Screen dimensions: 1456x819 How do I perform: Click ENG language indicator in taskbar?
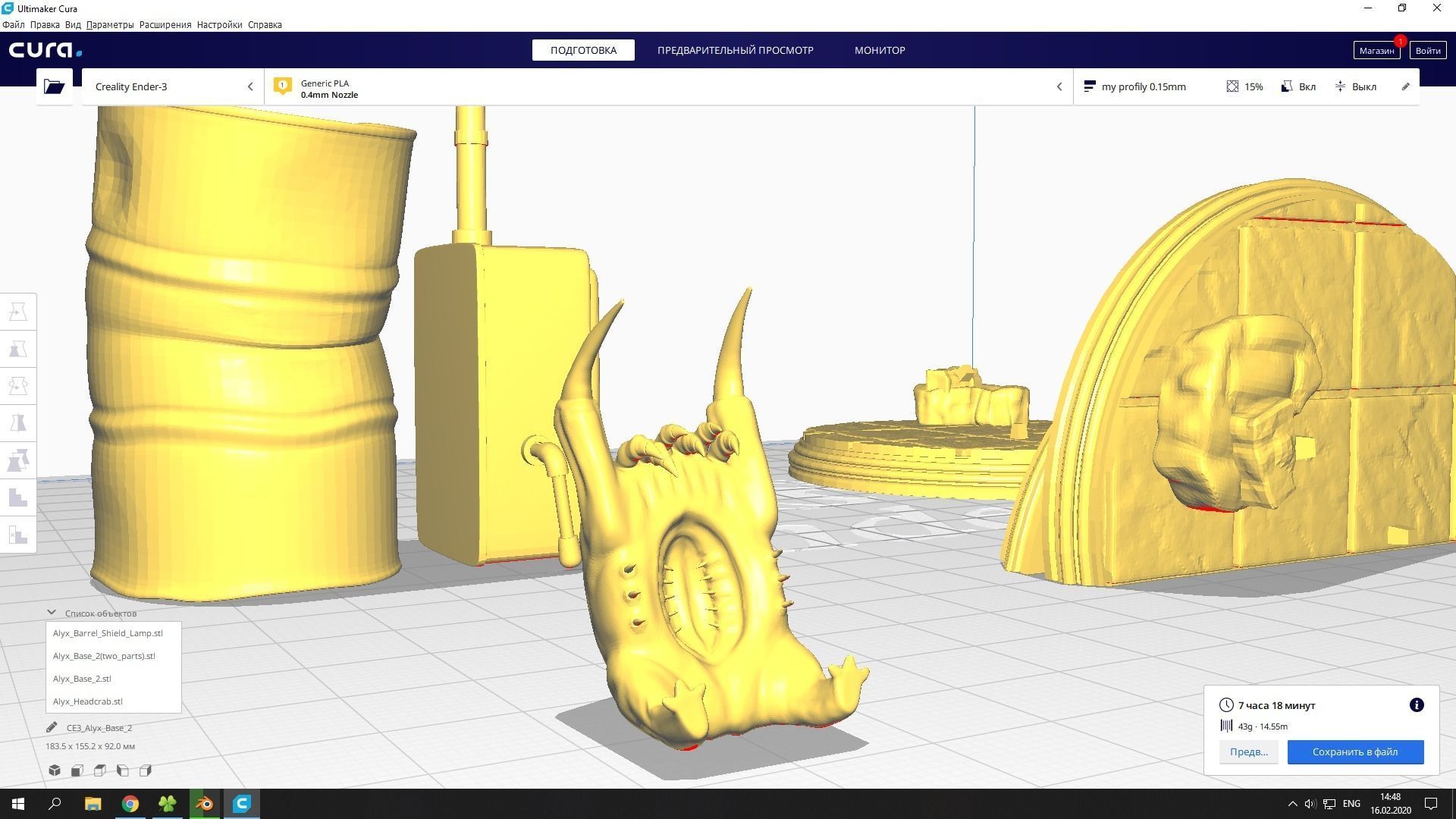coord(1351,804)
